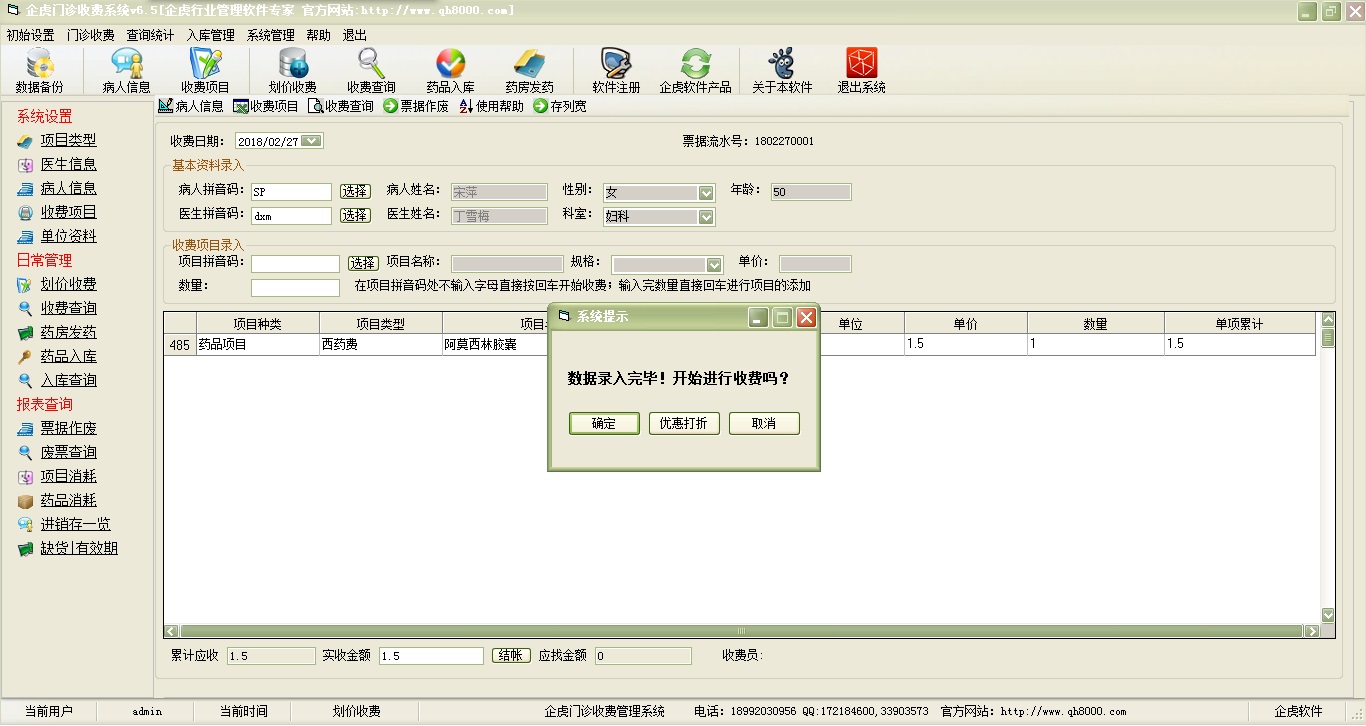This screenshot has width=1366, height=726.
Task: Select 医生信息 in the sidebar
Action: [x=68, y=165]
